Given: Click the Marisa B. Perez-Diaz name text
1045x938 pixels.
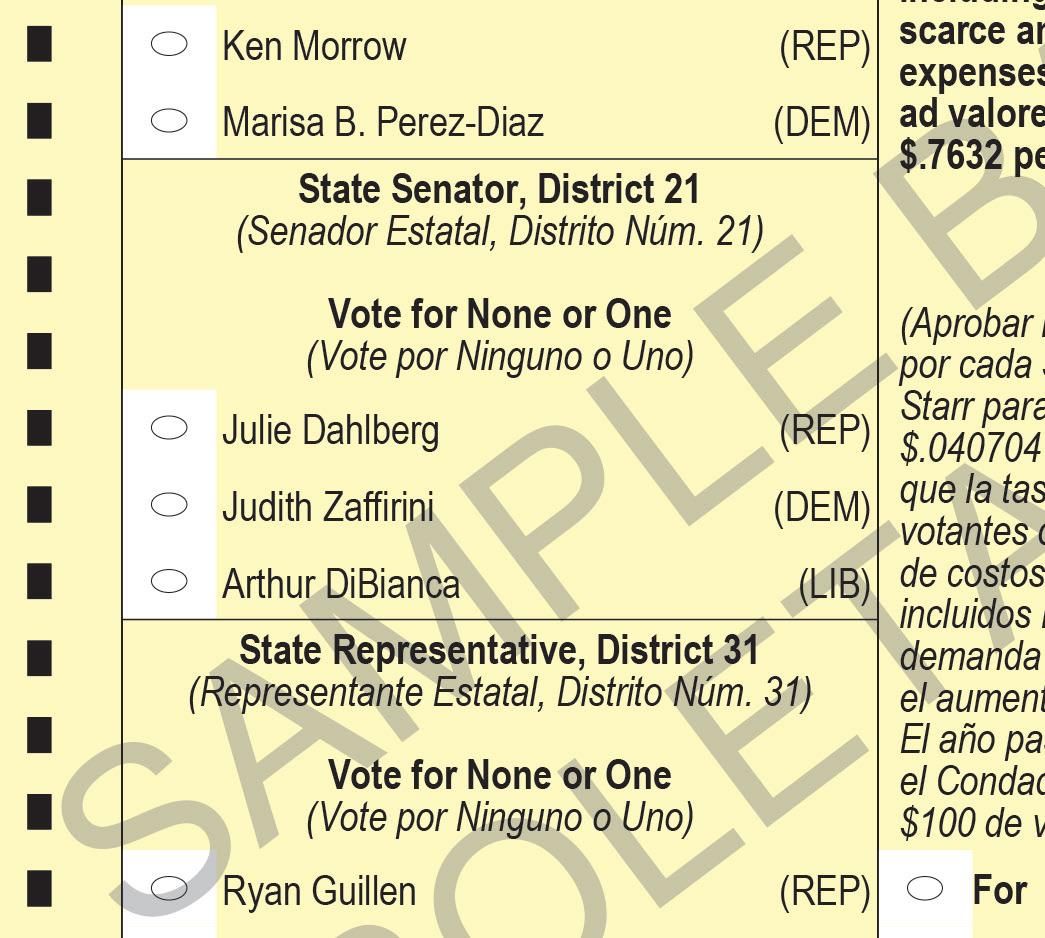Looking at the screenshot, I should 383,123.
